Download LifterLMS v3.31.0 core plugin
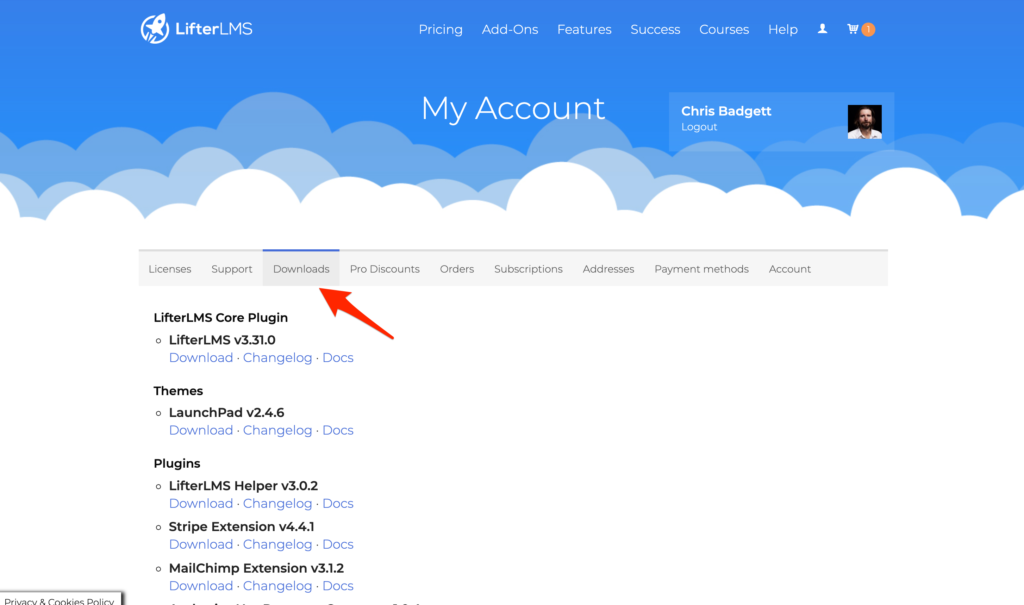 pyautogui.click(x=201, y=357)
